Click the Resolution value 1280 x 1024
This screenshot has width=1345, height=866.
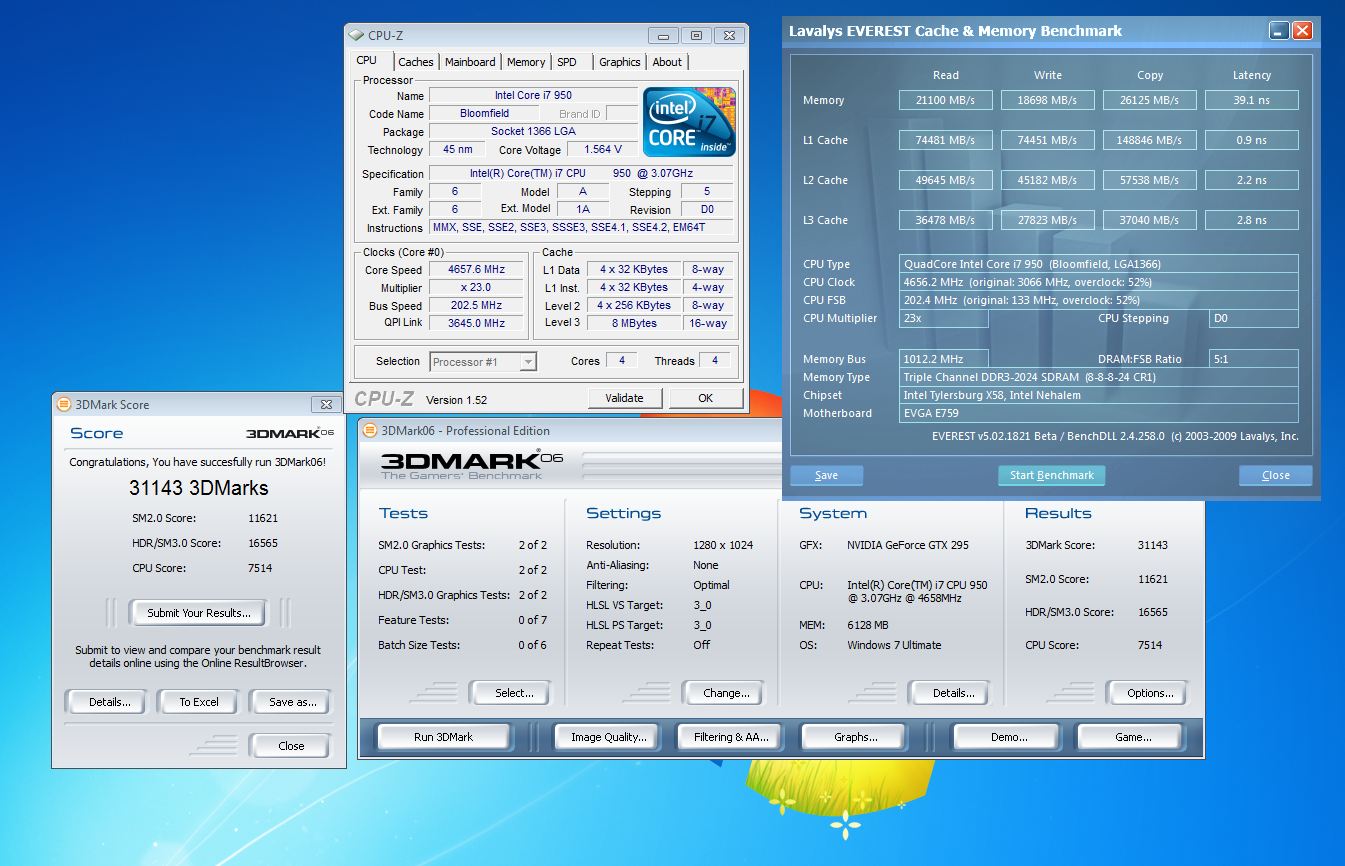[x=723, y=546]
